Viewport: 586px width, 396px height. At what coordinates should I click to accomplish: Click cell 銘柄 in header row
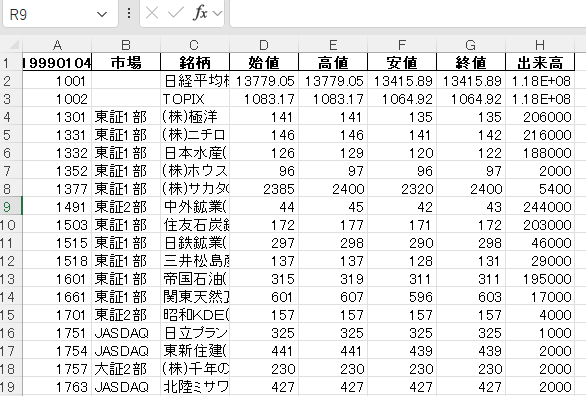(x=195, y=62)
